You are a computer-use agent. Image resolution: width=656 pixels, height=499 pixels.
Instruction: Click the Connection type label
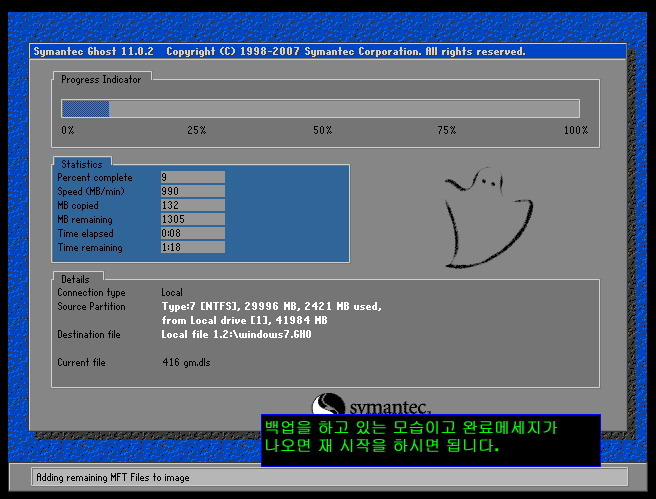click(x=91, y=292)
